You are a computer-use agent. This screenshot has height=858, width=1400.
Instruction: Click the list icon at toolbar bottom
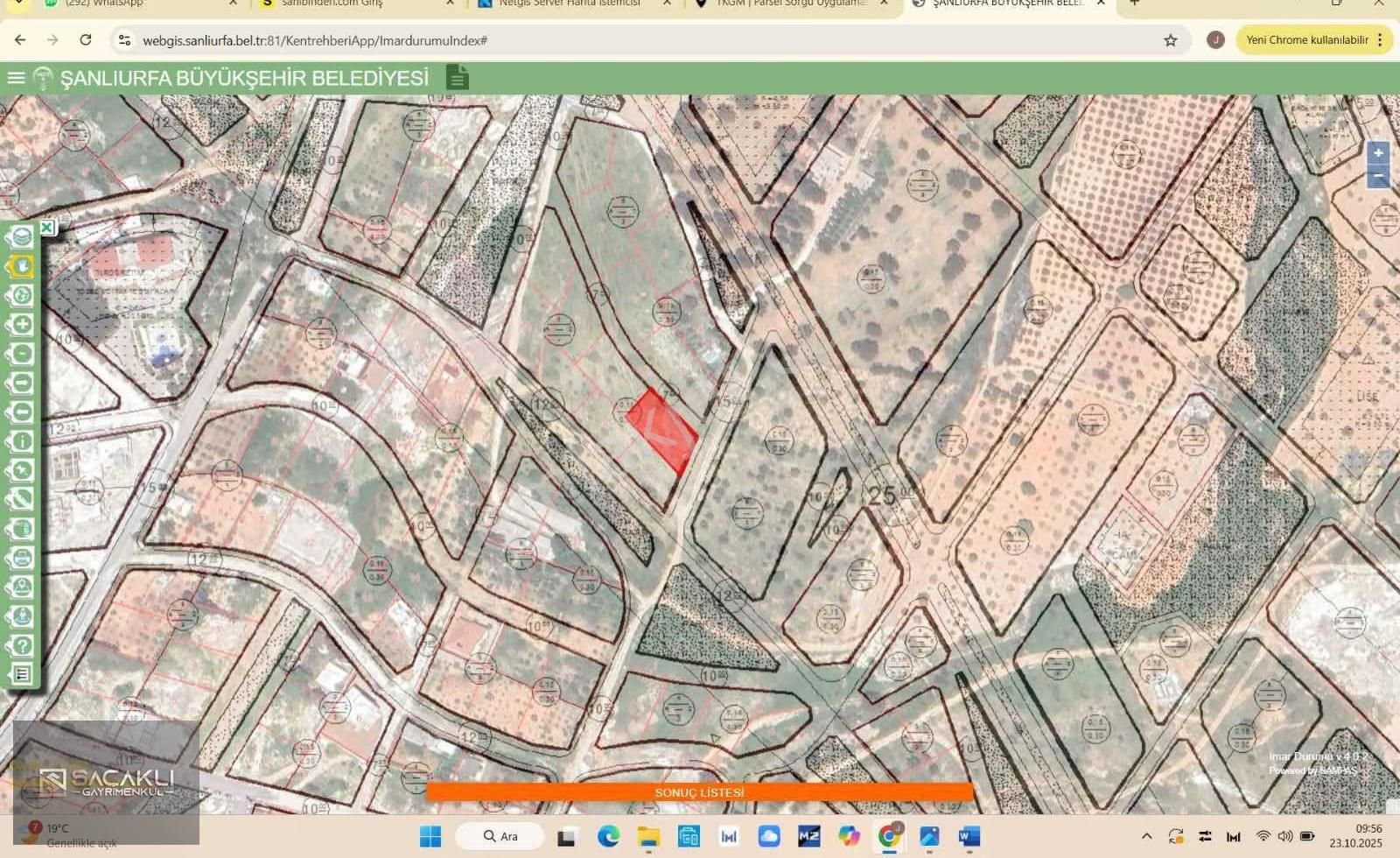[21, 674]
